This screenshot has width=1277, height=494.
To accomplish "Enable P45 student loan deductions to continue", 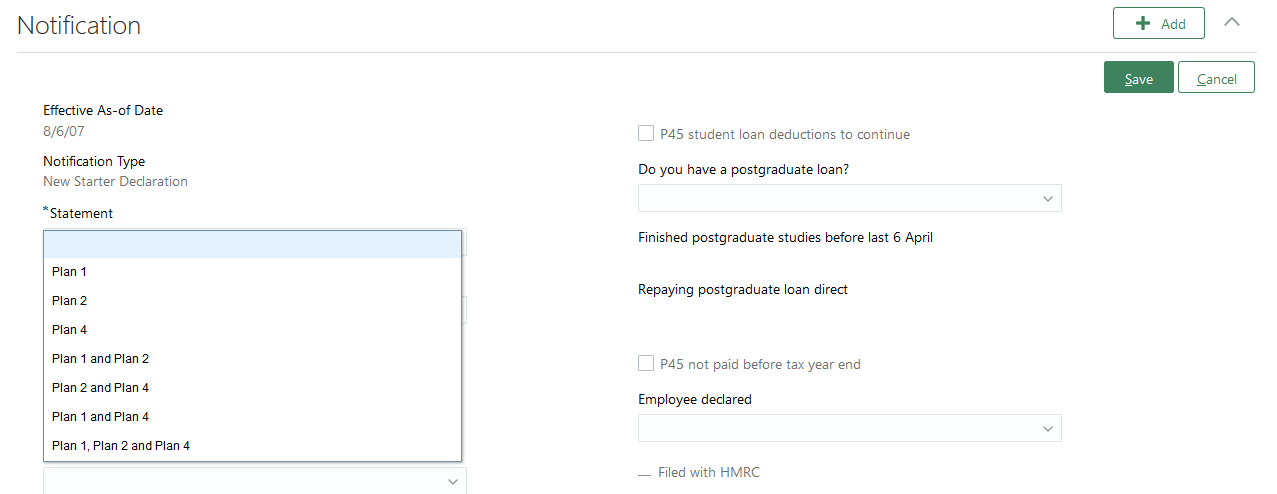I will [x=646, y=134].
